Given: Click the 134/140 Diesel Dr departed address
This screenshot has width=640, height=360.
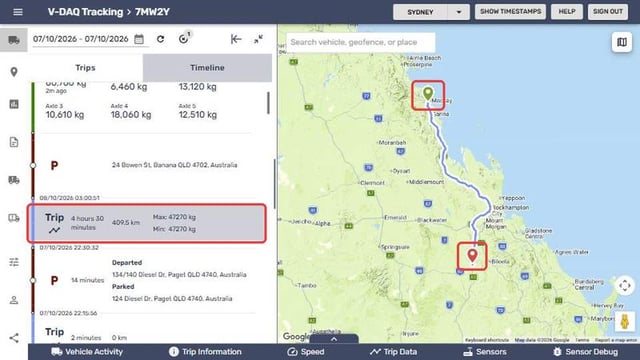Looking at the screenshot, I should [x=179, y=275].
